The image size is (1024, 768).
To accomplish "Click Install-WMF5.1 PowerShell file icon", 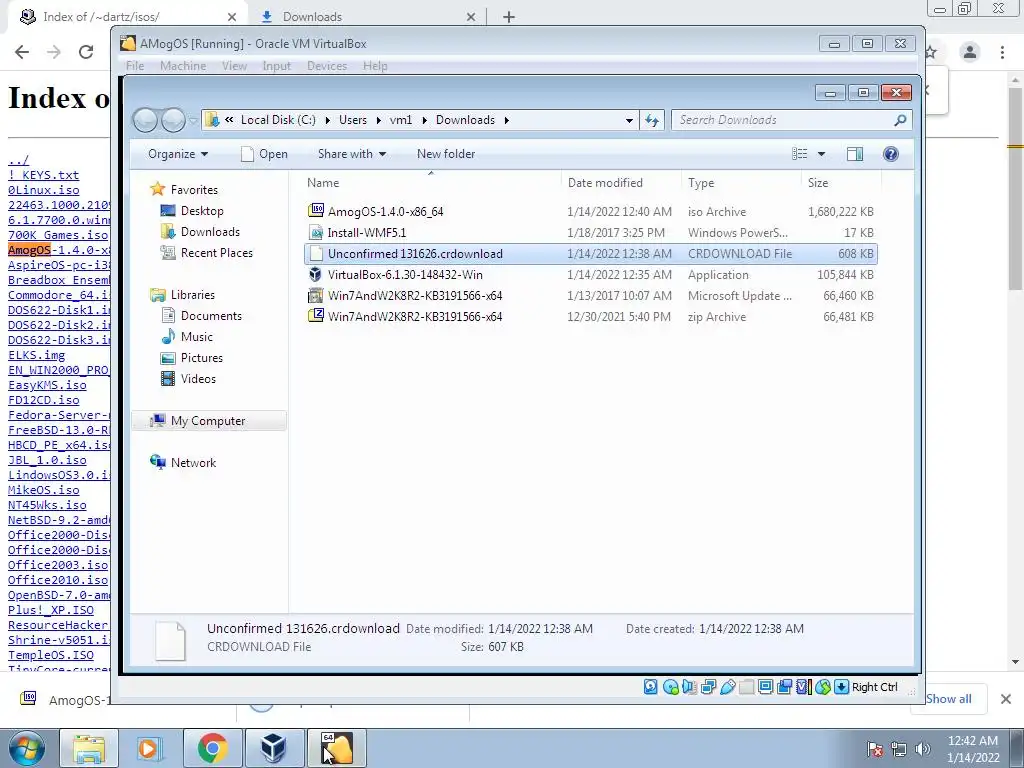I will coord(315,232).
